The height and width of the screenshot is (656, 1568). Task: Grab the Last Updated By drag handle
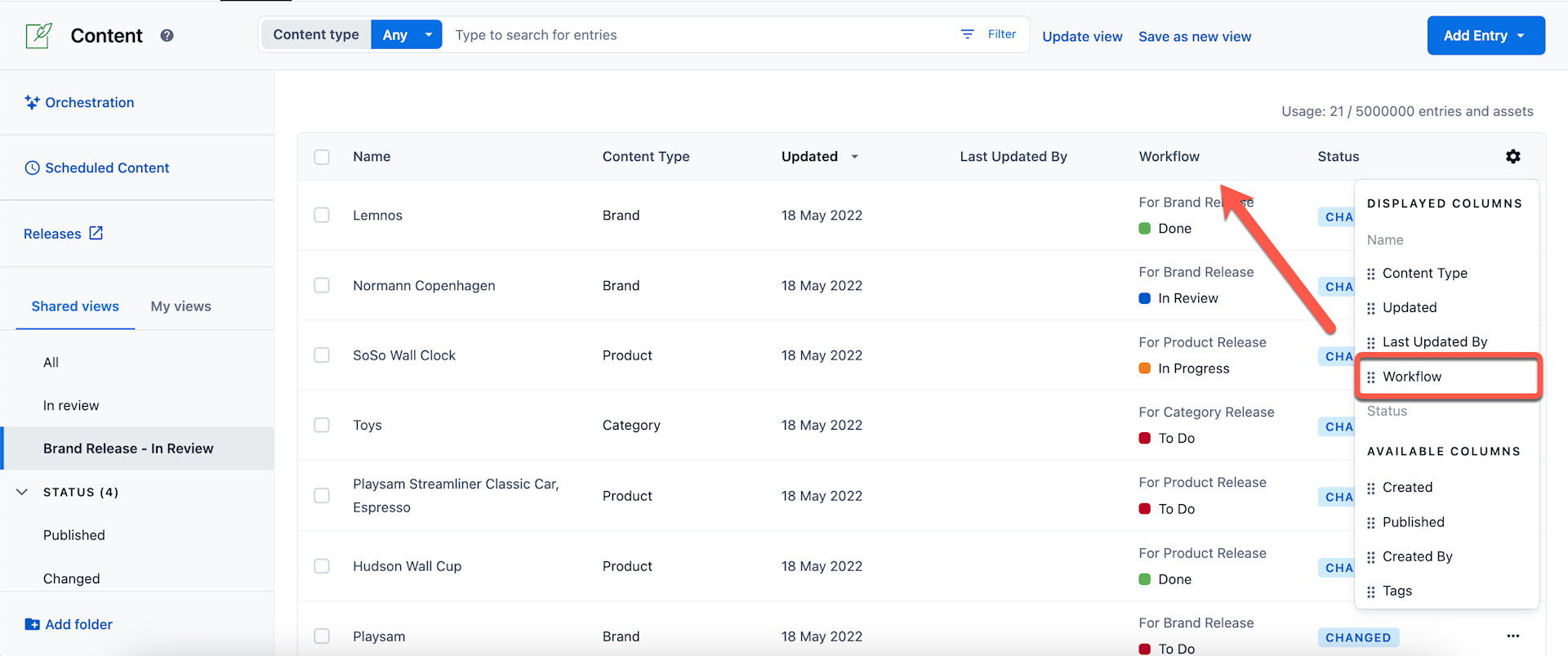(1370, 342)
